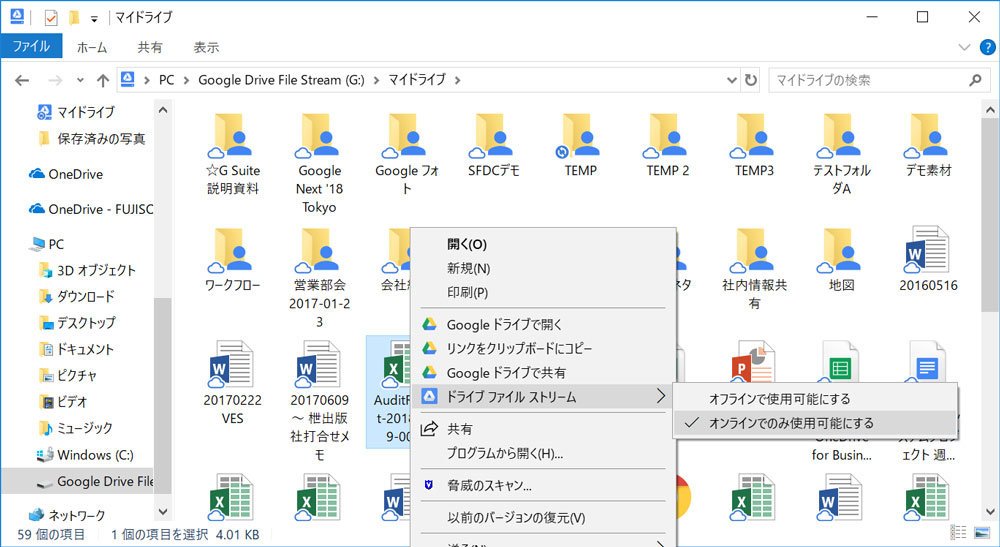Click the properties quick access toolbar icon
The width and height of the screenshot is (1000, 547).
[51, 17]
